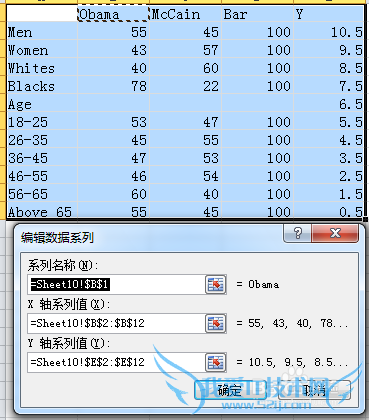Select the Obama header cell
The height and width of the screenshot is (420, 369).
click(113, 14)
